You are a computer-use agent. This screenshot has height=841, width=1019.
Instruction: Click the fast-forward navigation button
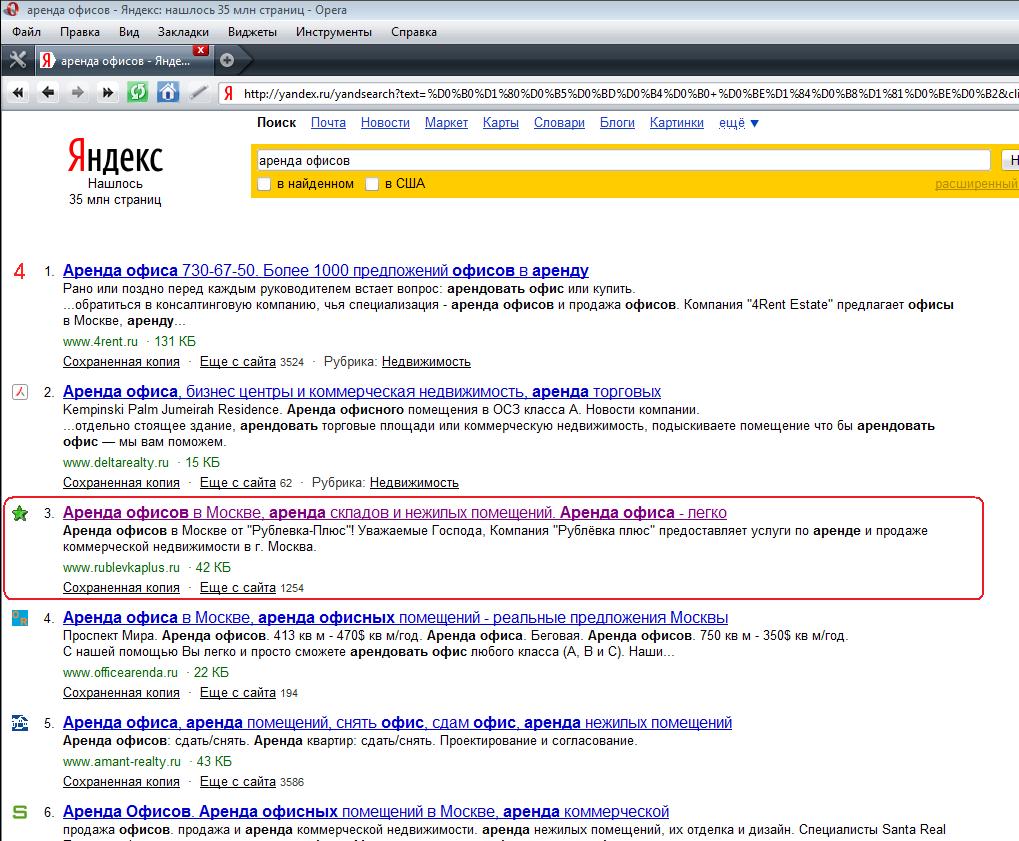pos(107,93)
